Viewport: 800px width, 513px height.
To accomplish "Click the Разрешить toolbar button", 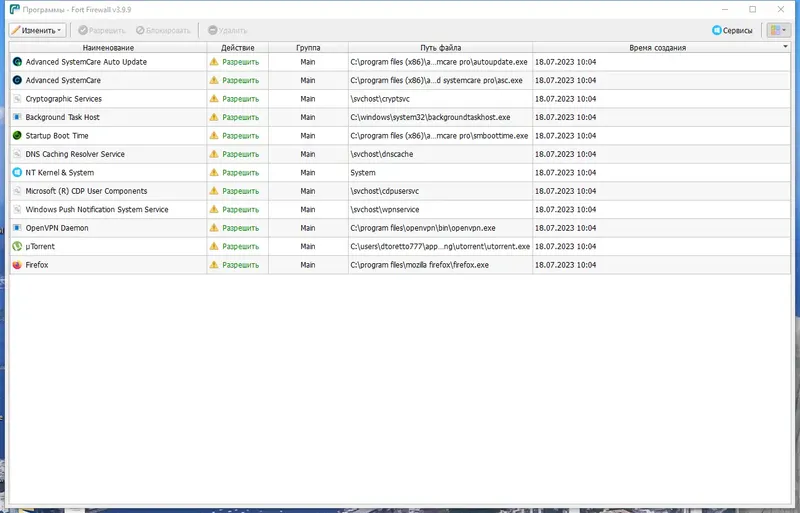I will coord(102,31).
